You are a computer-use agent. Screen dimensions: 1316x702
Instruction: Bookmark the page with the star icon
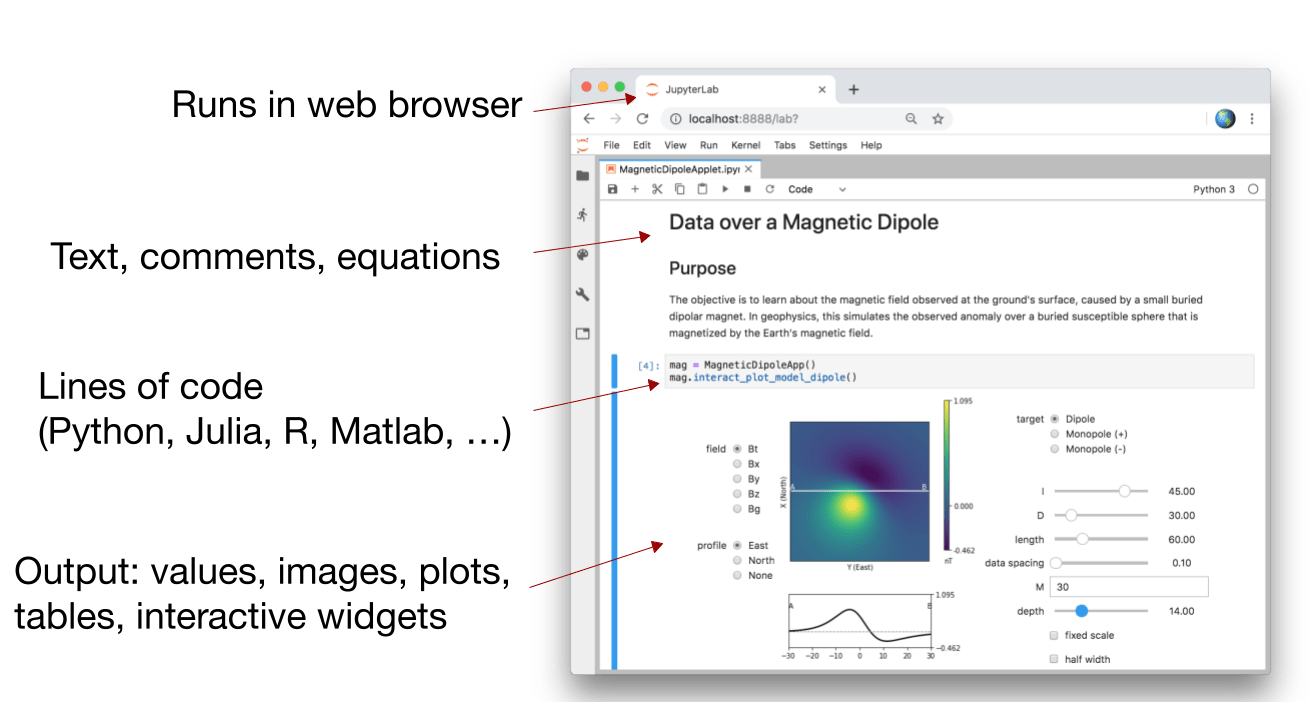point(937,118)
